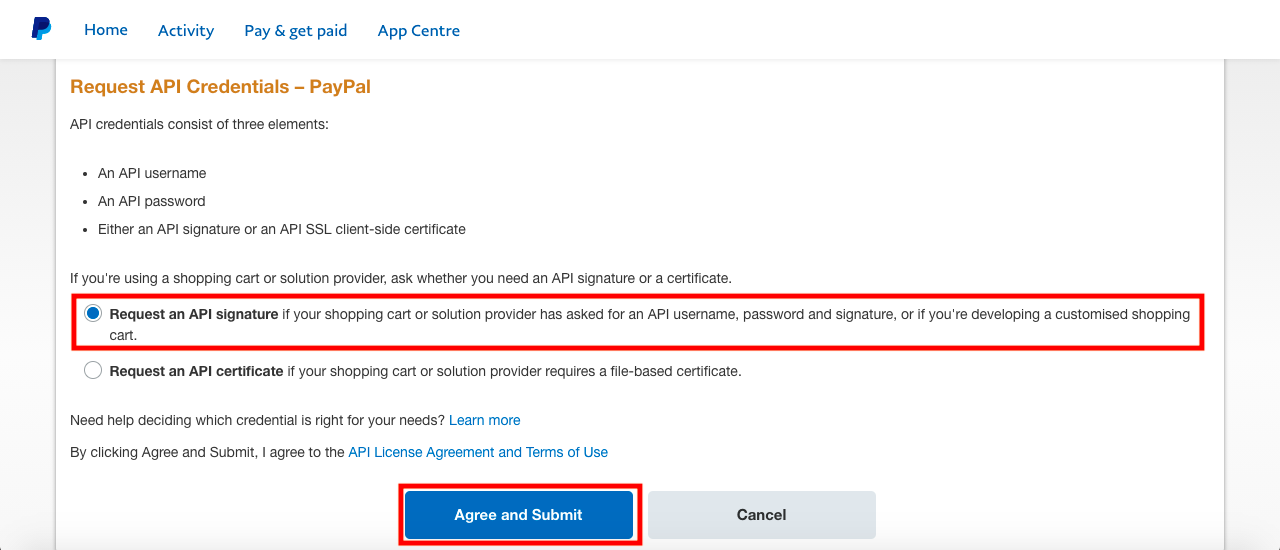Click the bold 'Request an API certificate' label
The image size is (1280, 550).
tap(197, 371)
